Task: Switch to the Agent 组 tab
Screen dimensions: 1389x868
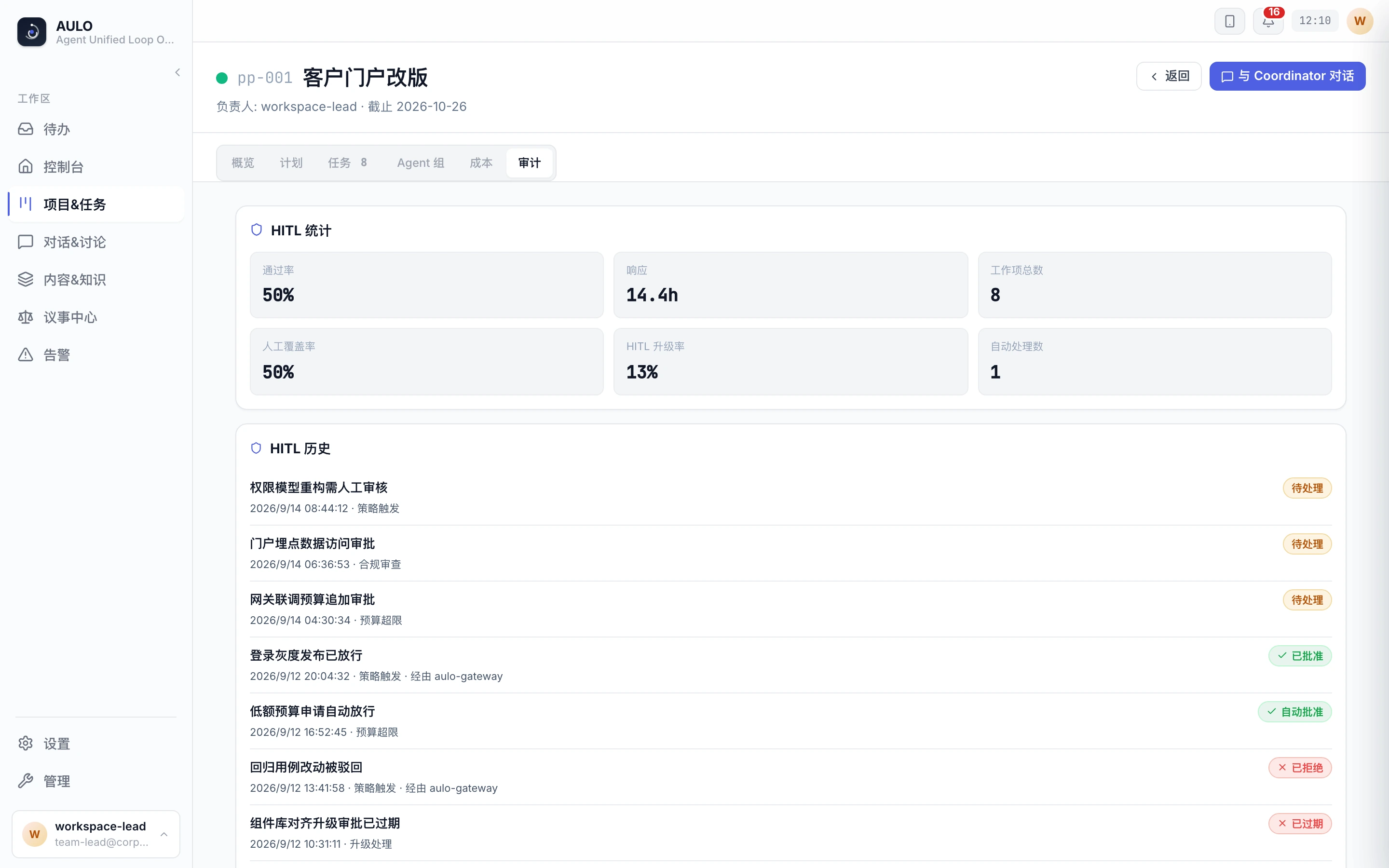Action: tap(421, 163)
